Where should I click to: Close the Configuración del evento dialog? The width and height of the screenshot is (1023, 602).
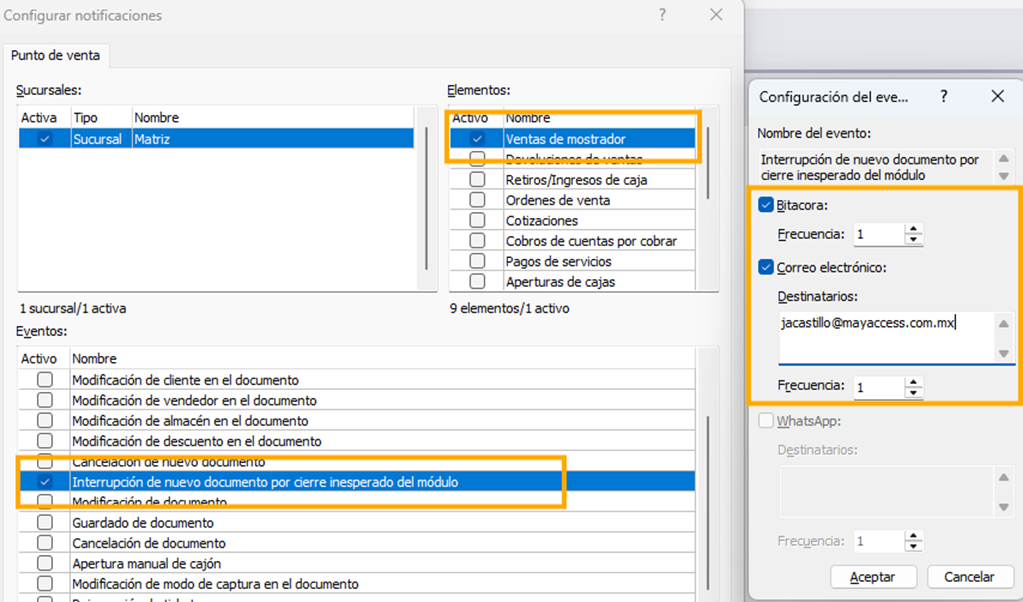click(x=997, y=96)
